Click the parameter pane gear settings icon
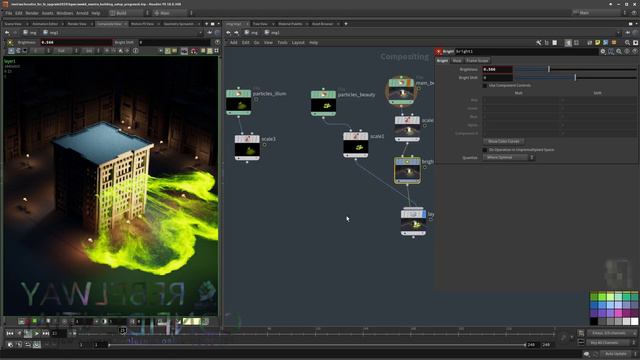Viewport: 640px width, 360px height. point(603,51)
